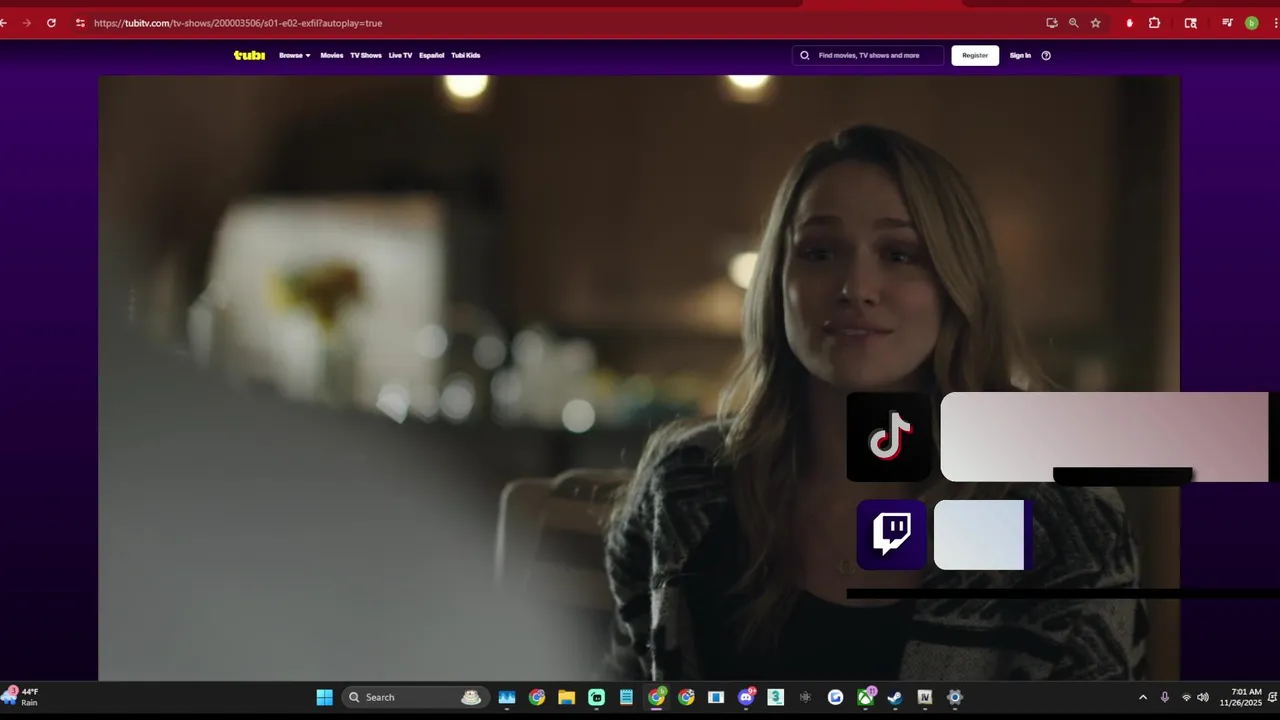The width and height of the screenshot is (1280, 720).
Task: Open Settings gear in taskbar
Action: pos(955,697)
